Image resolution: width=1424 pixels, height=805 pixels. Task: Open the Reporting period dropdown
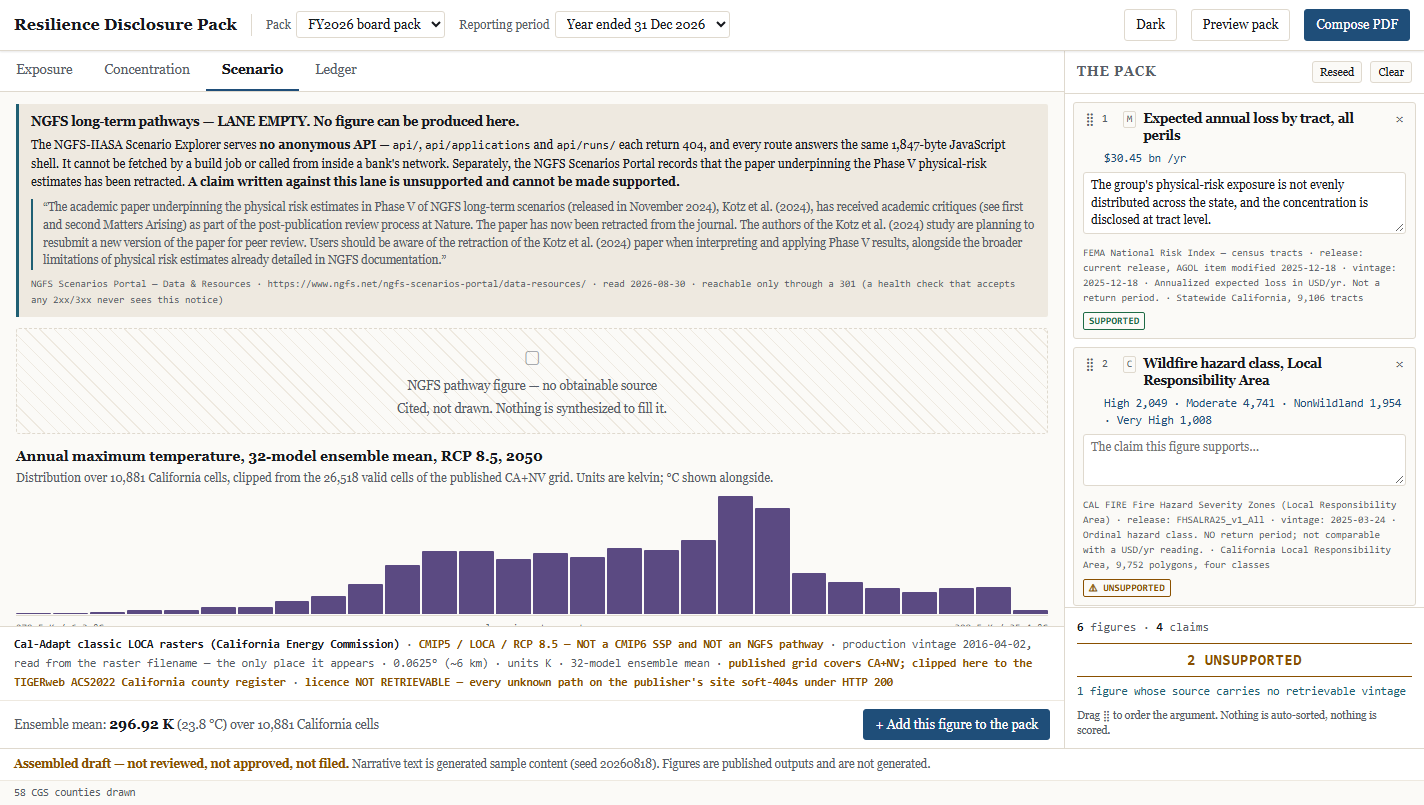coord(642,24)
